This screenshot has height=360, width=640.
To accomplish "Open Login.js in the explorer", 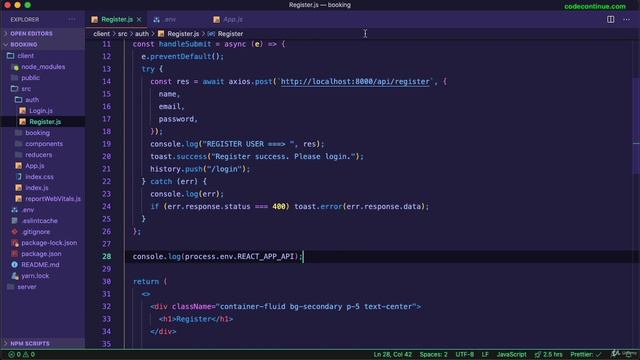I will [41, 111].
